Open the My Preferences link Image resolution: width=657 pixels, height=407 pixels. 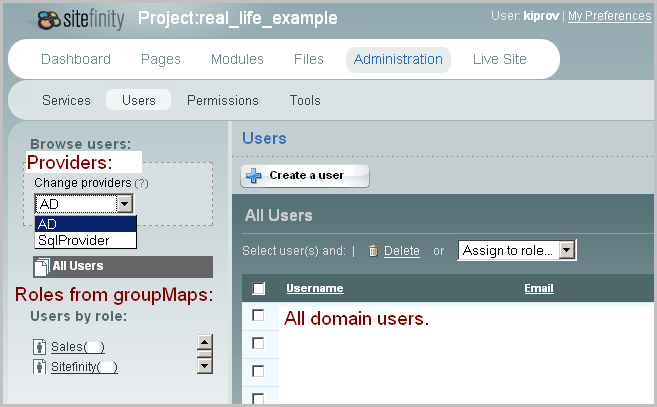[610, 16]
